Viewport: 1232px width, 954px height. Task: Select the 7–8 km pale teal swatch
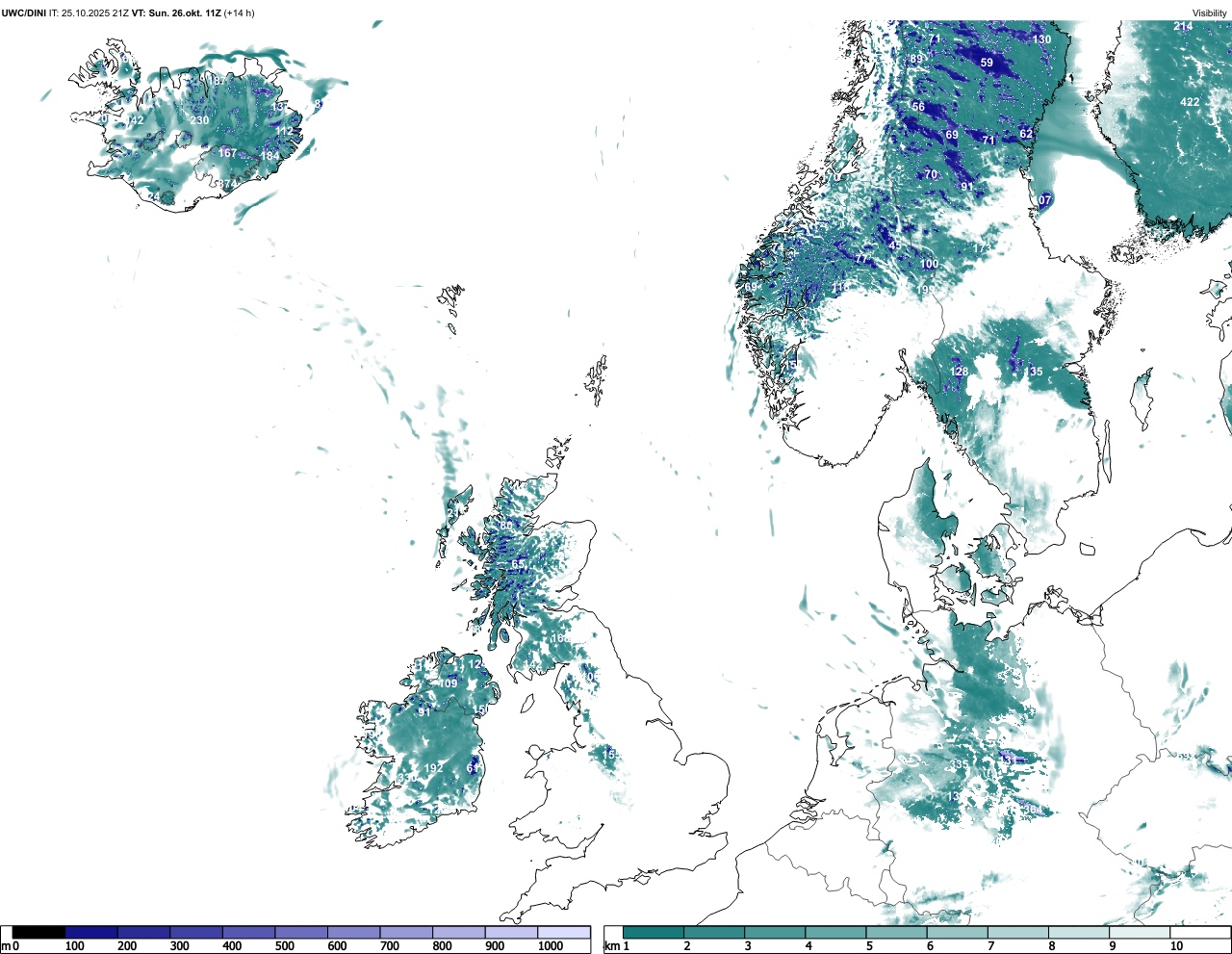pos(1017,932)
